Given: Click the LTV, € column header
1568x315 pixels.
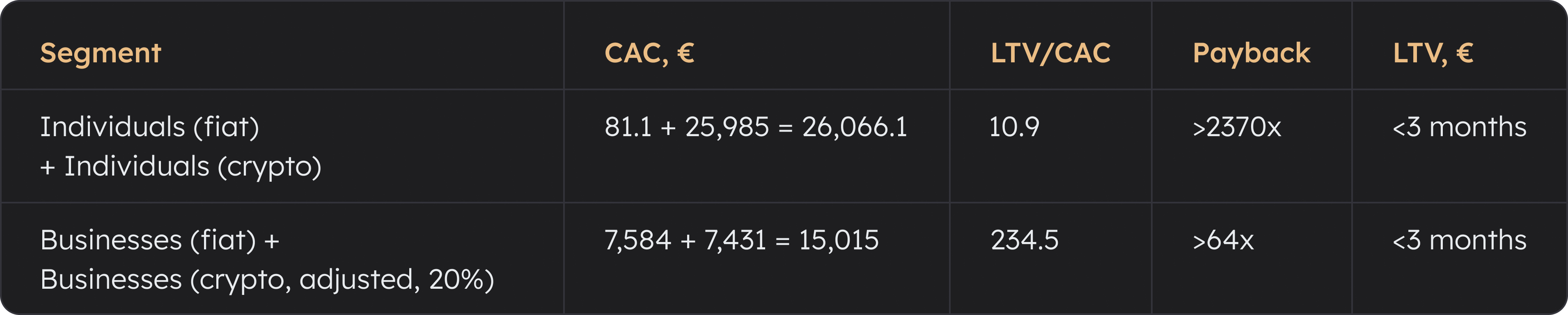Looking at the screenshot, I should pos(1433,53).
